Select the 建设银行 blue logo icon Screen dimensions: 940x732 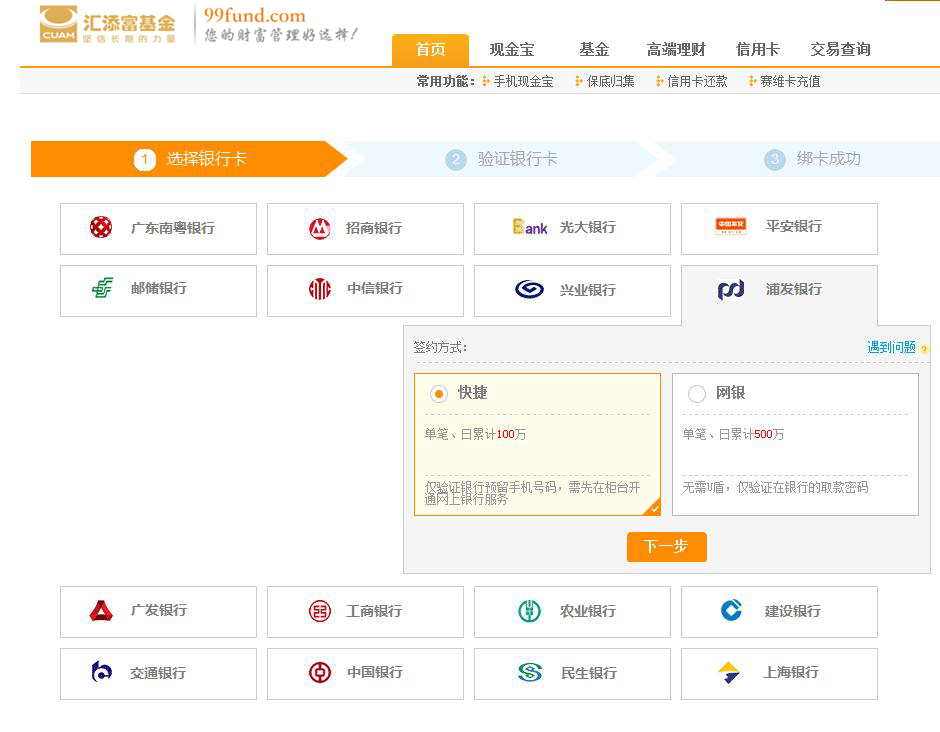[732, 610]
